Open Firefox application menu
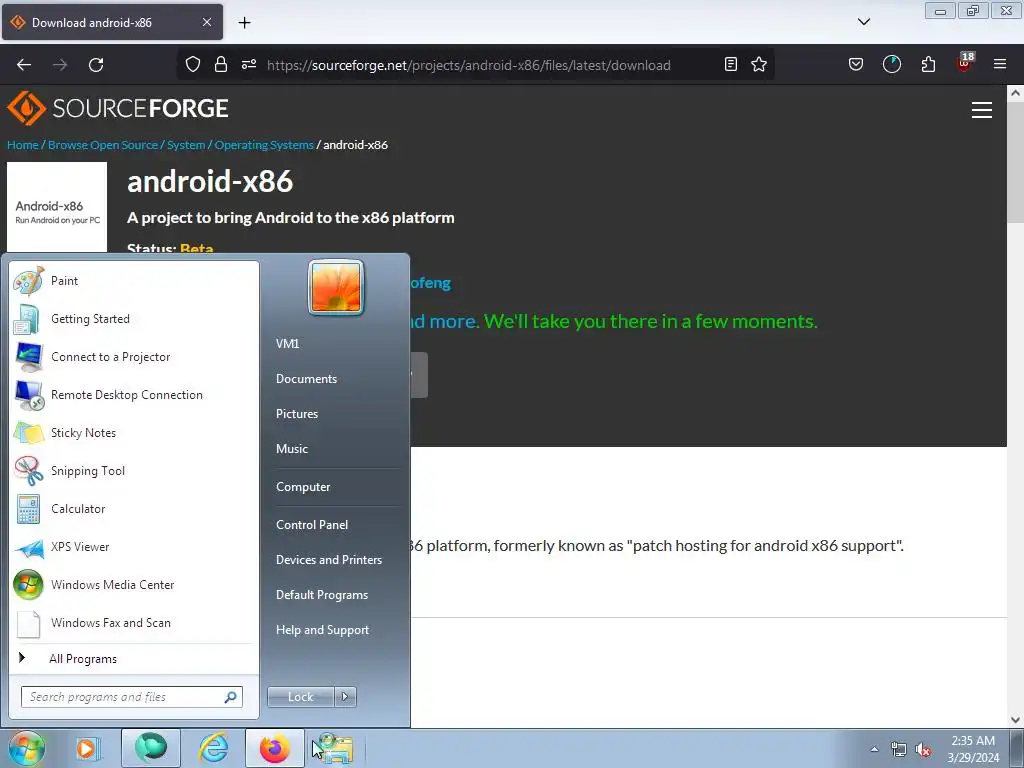 pyautogui.click(x=1000, y=65)
